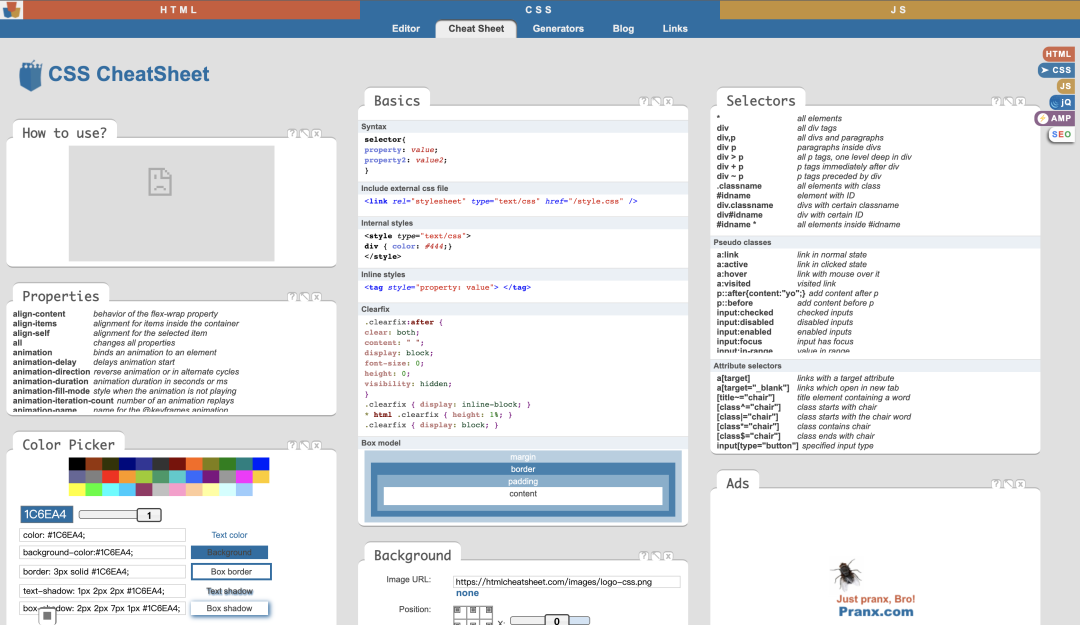Click the site logo in top-left corner
Screen dimensions: 1080x625
click(11, 10)
